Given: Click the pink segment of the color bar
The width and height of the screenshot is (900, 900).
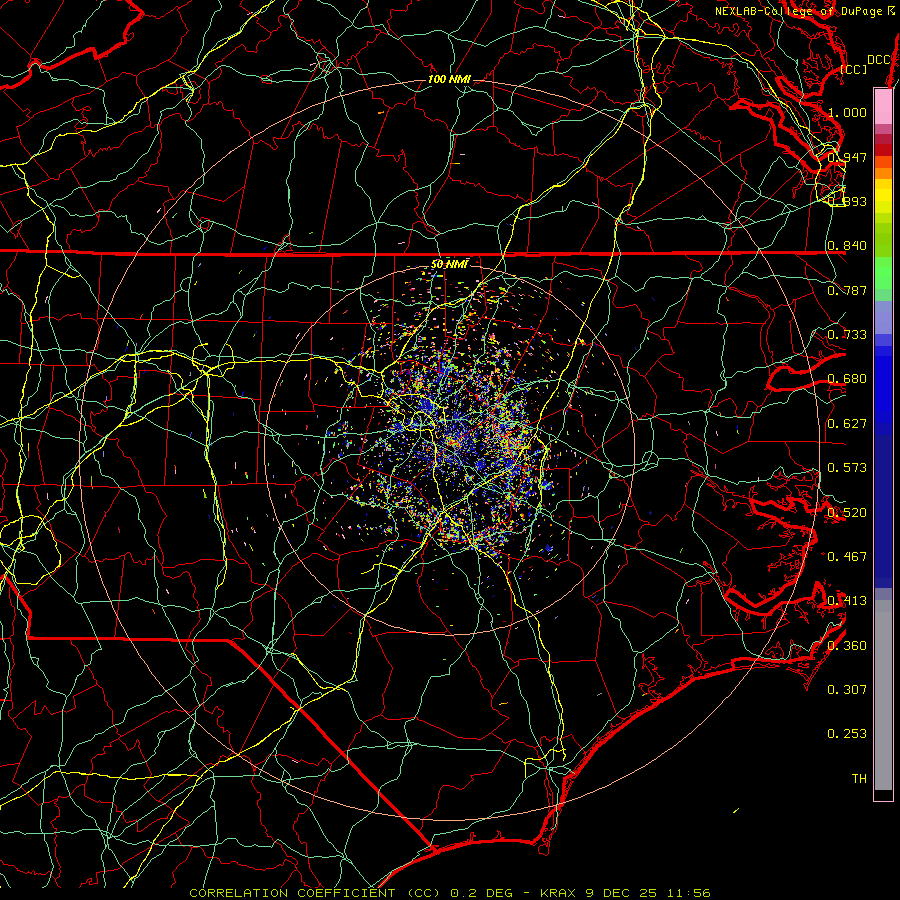Looking at the screenshot, I should point(883,107).
